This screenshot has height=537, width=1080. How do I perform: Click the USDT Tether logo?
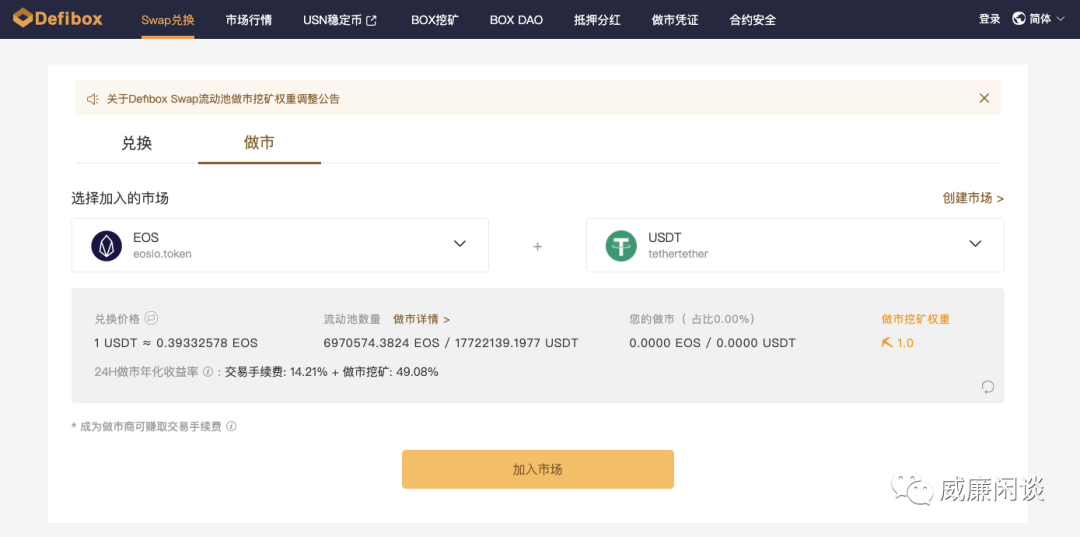(621, 245)
